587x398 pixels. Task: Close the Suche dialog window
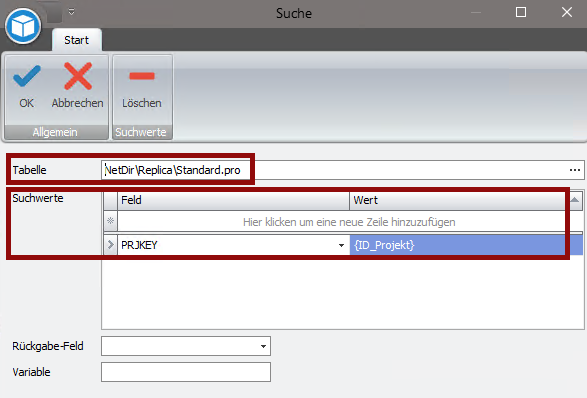pos(567,12)
